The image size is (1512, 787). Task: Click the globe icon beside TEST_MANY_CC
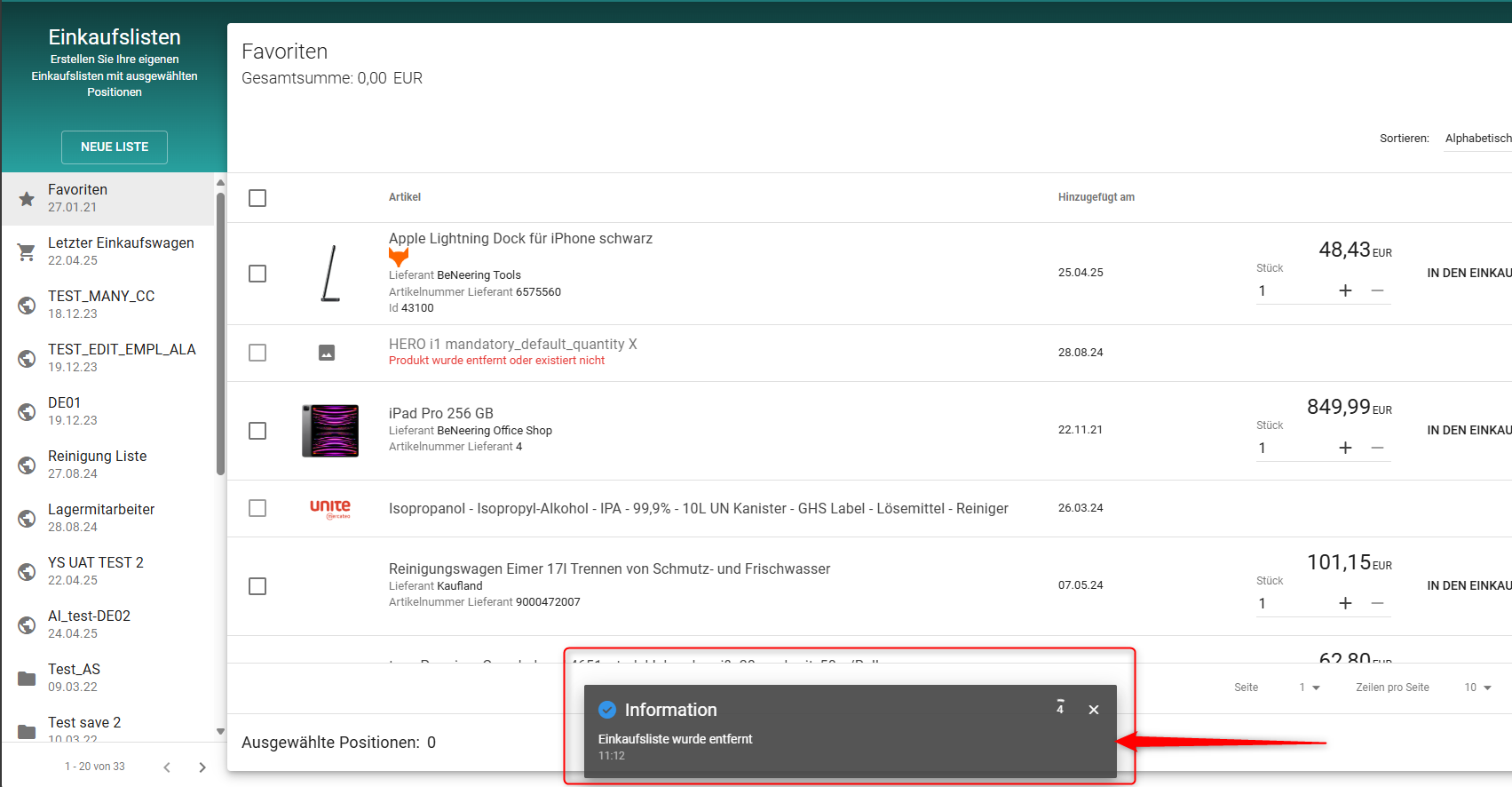click(27, 305)
